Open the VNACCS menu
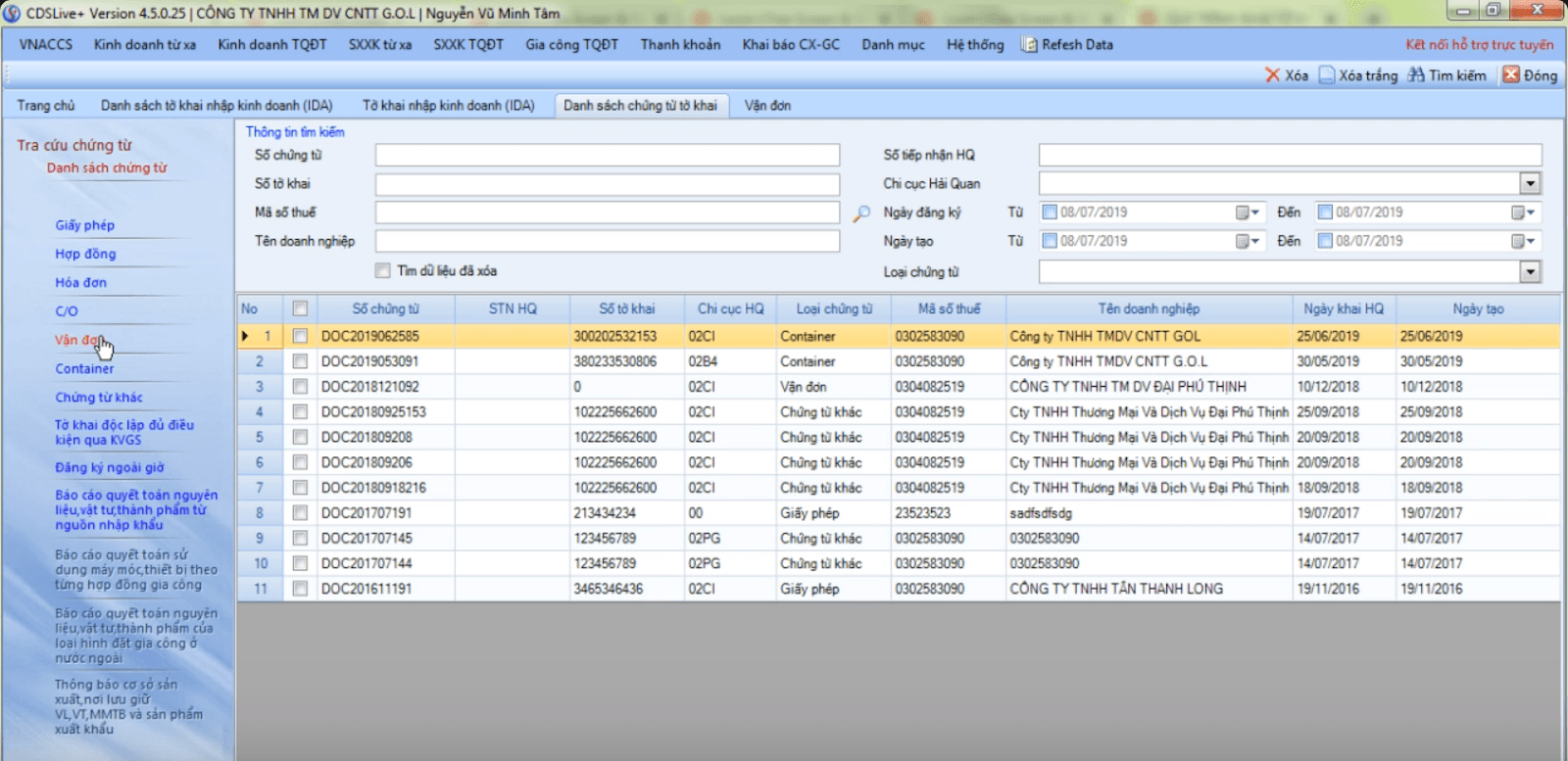 tap(46, 45)
